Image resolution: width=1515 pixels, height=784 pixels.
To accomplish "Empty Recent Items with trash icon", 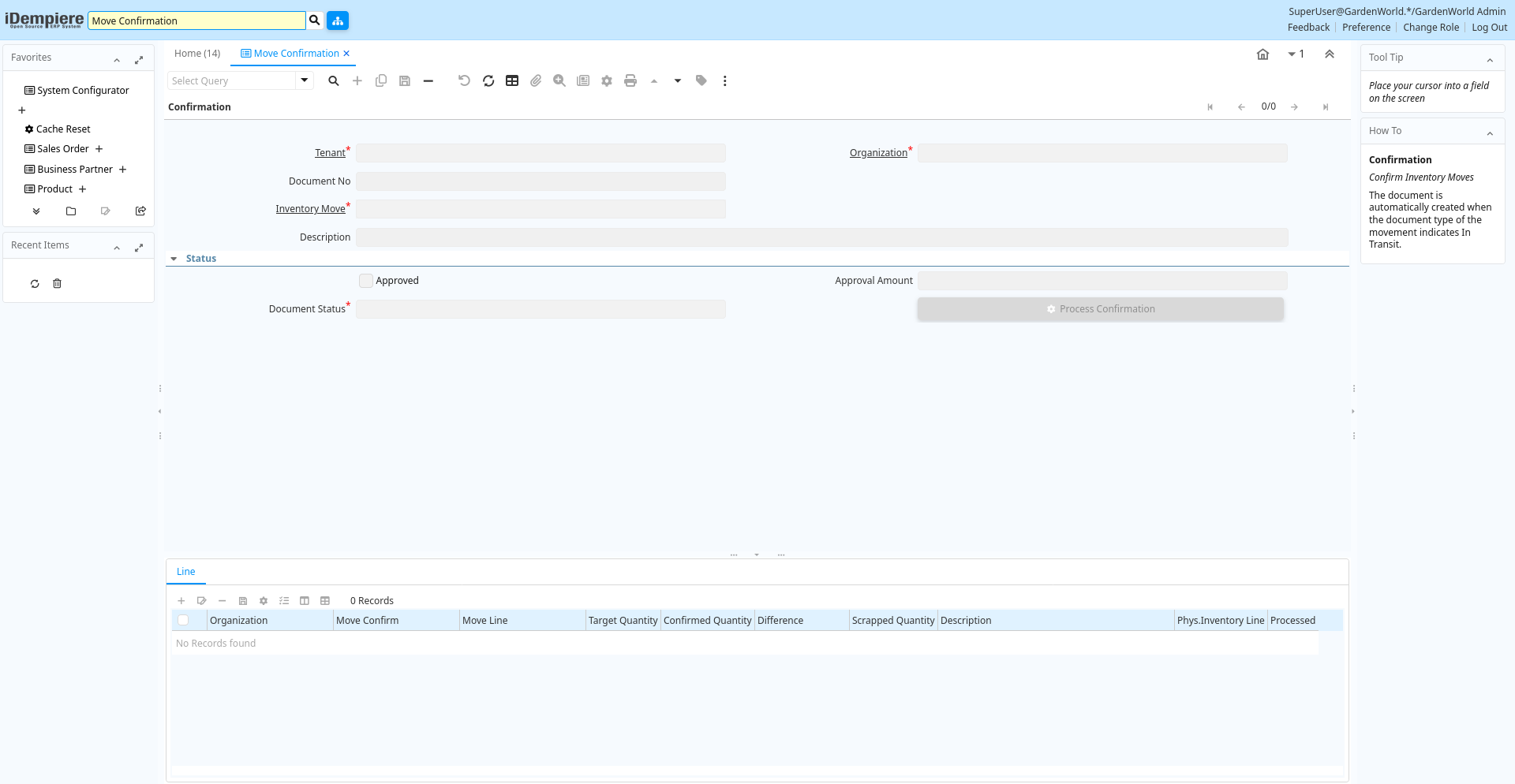I will (x=57, y=284).
